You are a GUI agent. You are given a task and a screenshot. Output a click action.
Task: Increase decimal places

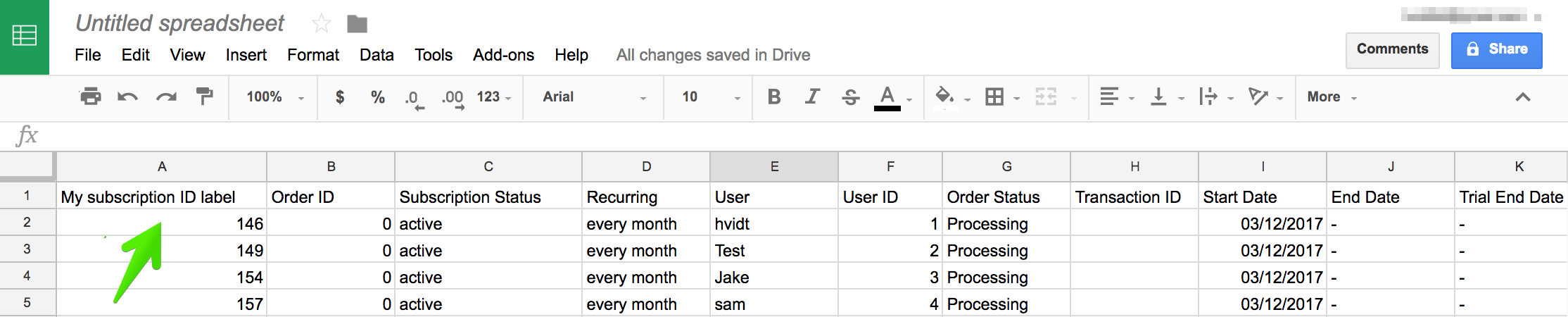[x=453, y=98]
